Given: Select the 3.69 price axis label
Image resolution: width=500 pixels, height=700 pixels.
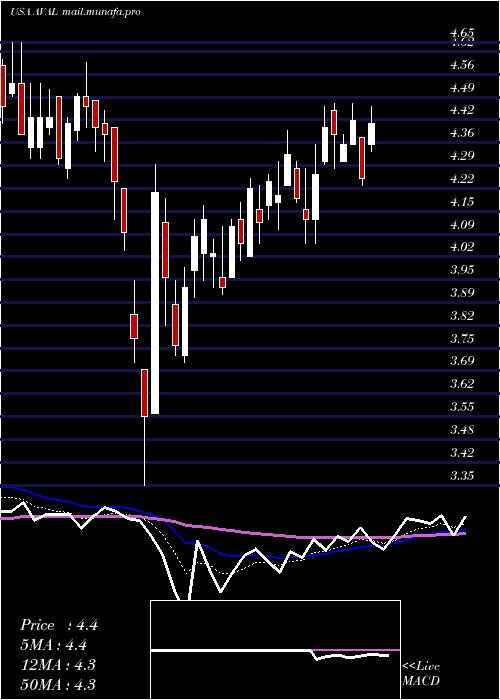Looking at the screenshot, I should coord(462,361).
